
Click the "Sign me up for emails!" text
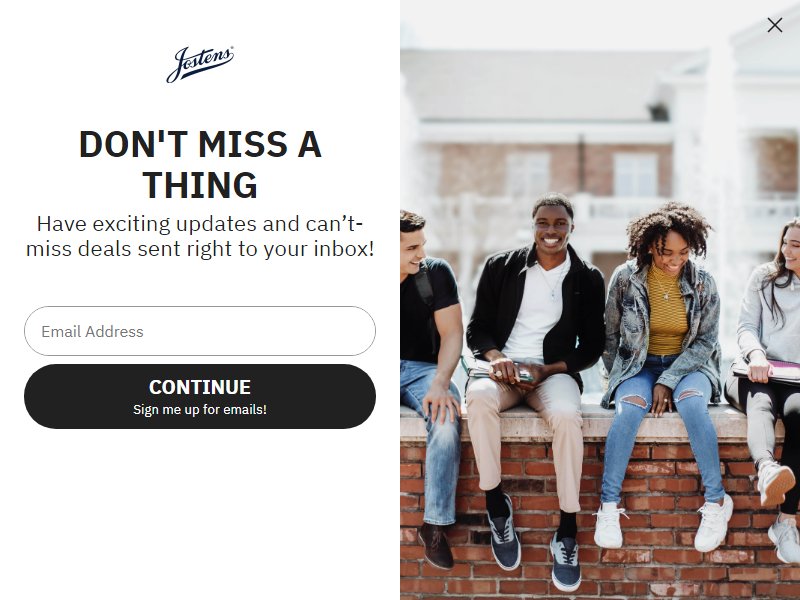(200, 410)
